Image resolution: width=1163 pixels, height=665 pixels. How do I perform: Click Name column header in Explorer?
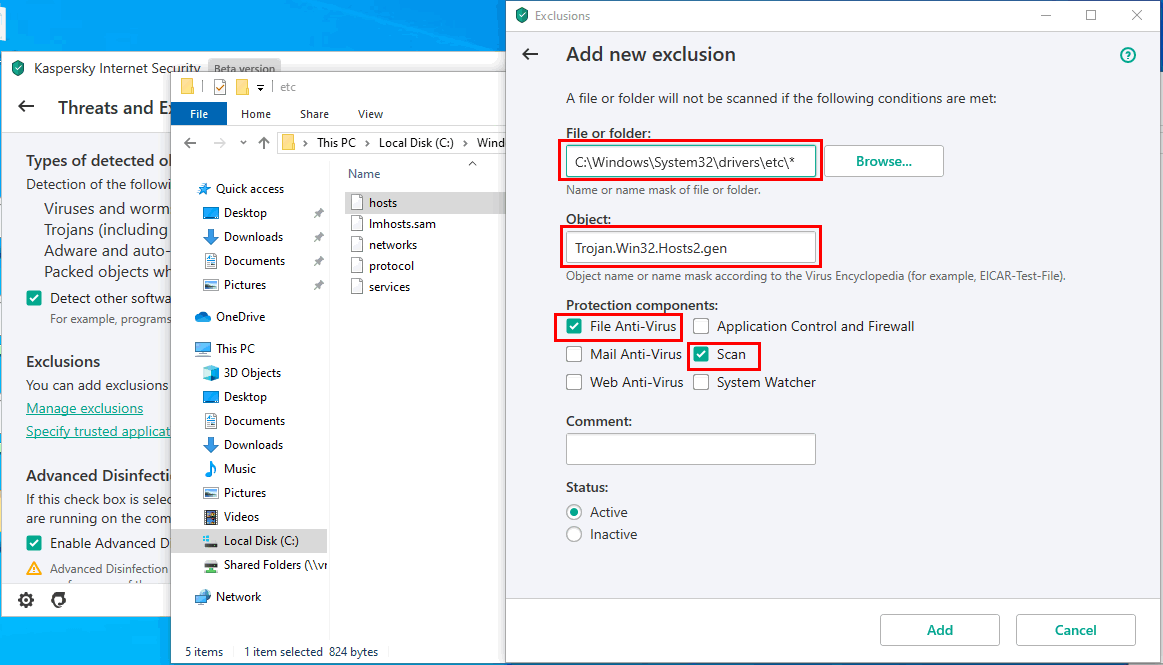pos(364,173)
